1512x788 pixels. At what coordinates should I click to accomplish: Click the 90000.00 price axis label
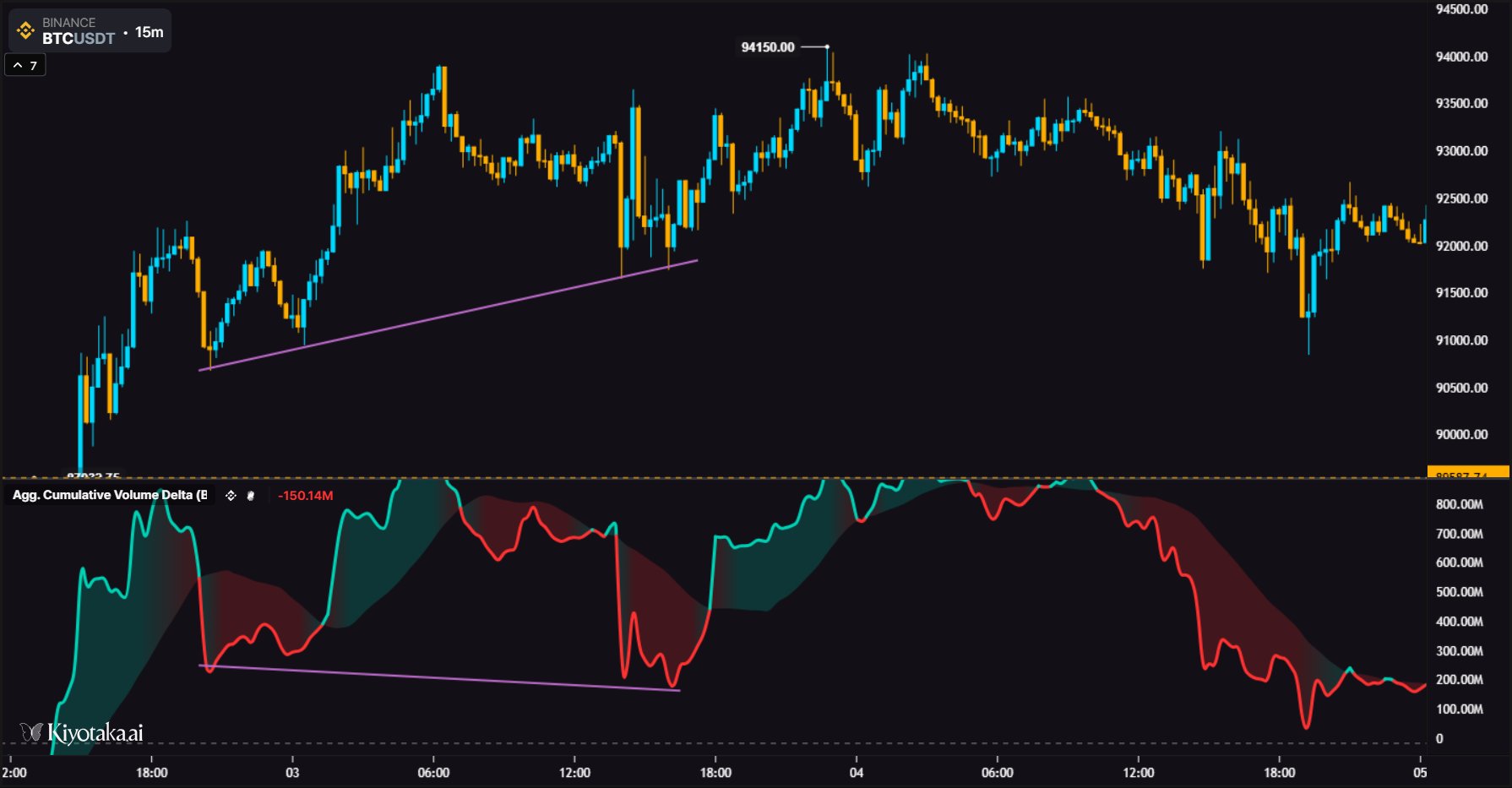pos(1462,434)
